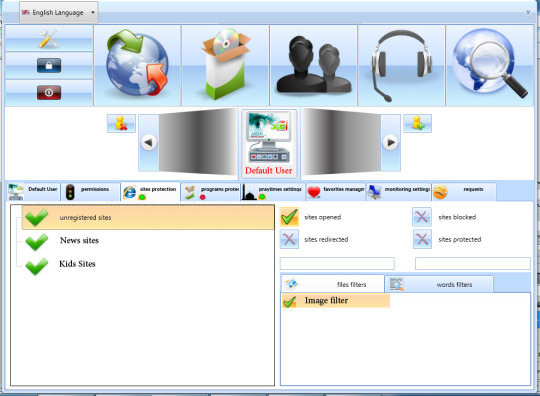Switch to the monitoring settings tab
The image size is (540, 396).
pyautogui.click(x=399, y=192)
